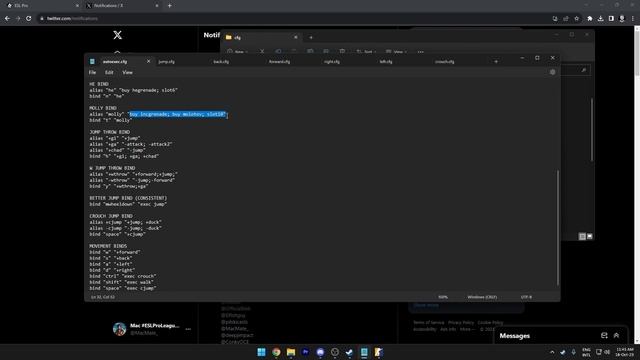
Task: Click the Mac #ESLProLeague profile avatar
Action: (119, 329)
